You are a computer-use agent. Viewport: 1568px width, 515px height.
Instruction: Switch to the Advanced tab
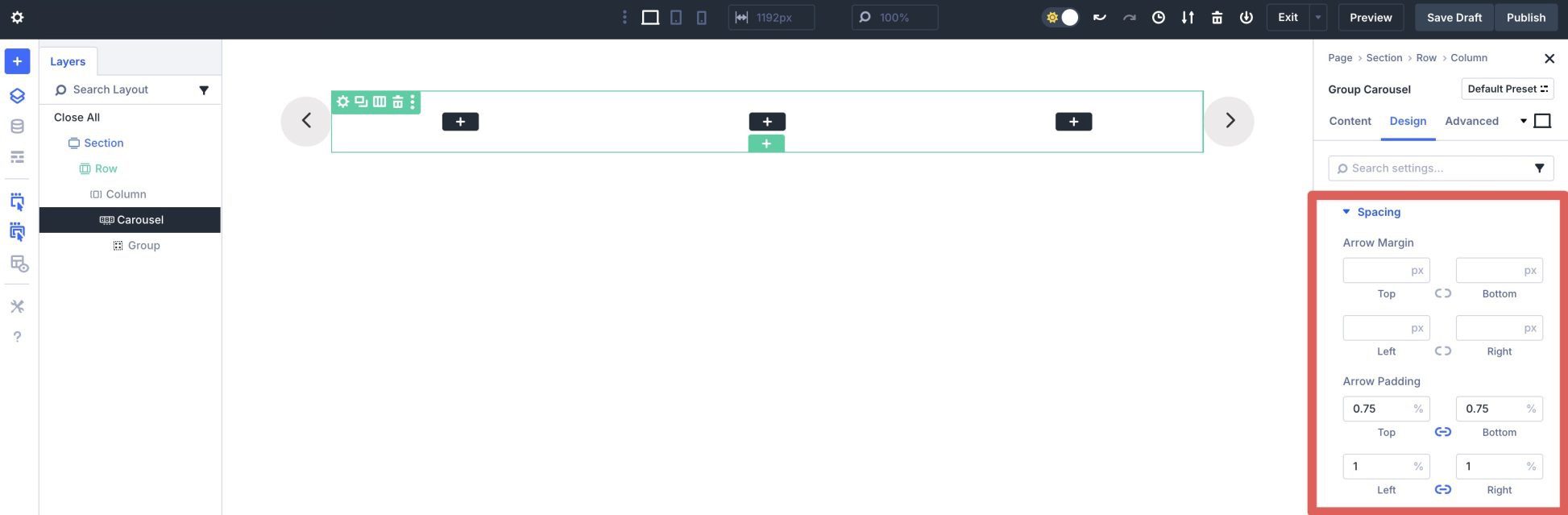1471,121
